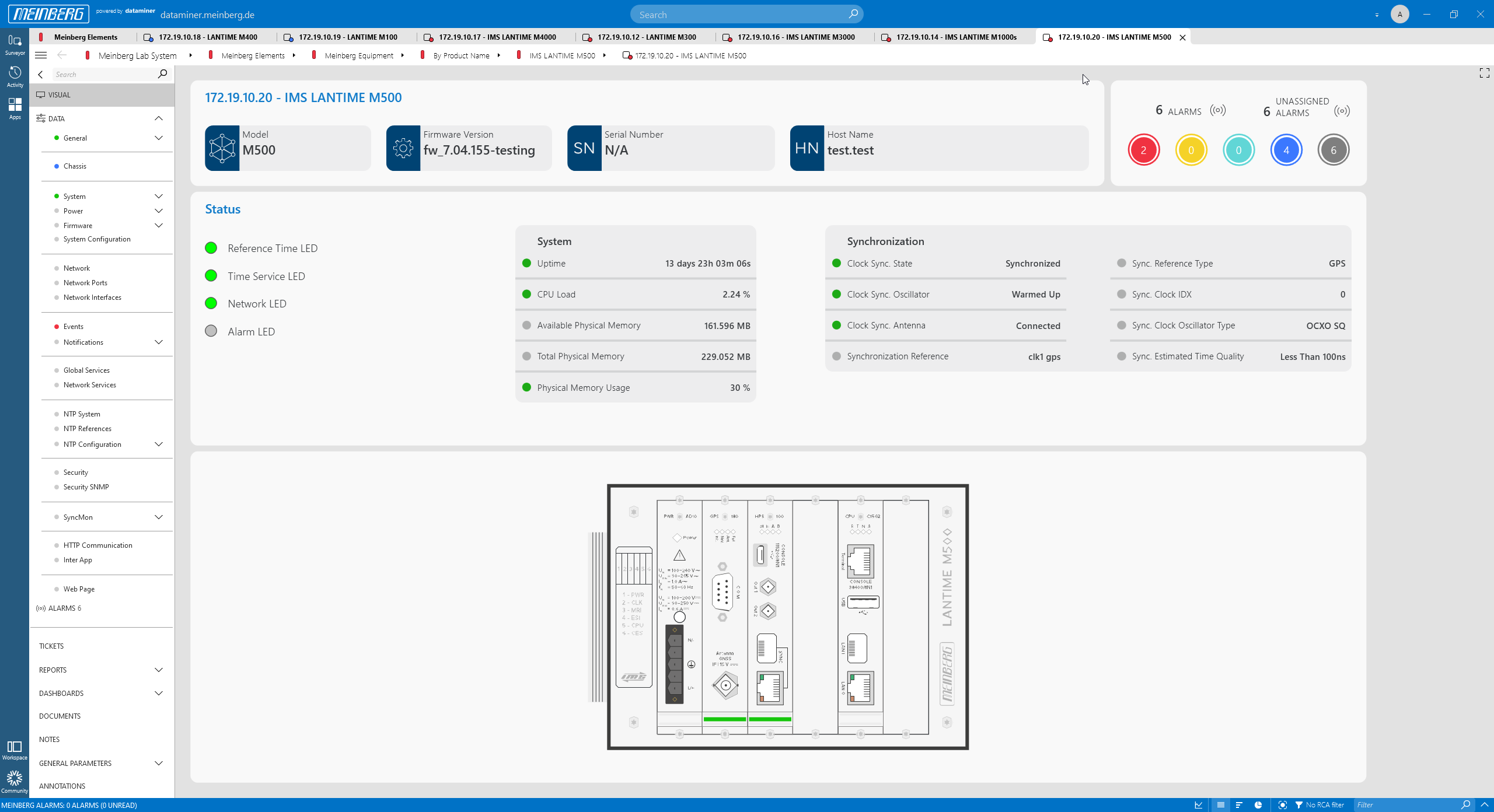Click the footer filter search magnifier
This screenshot has width=1494, height=812.
click(x=1466, y=805)
